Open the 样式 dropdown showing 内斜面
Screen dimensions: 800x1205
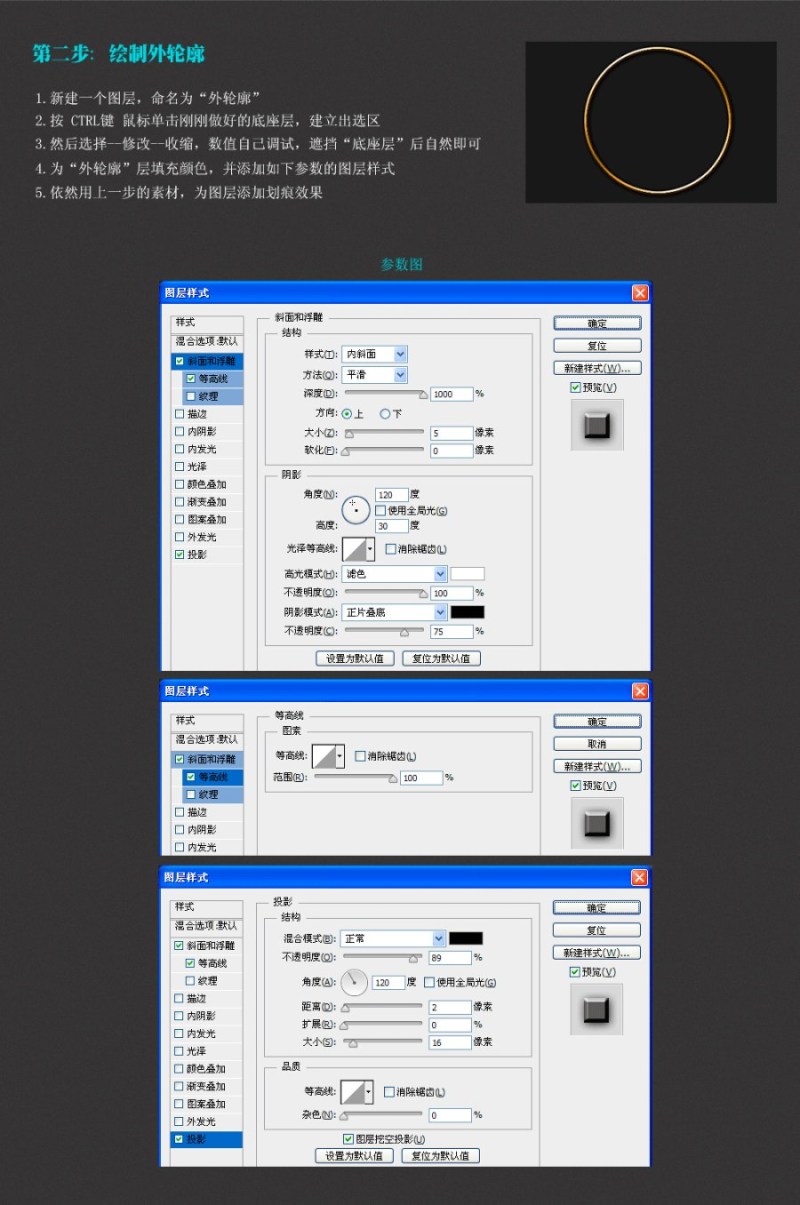click(375, 354)
